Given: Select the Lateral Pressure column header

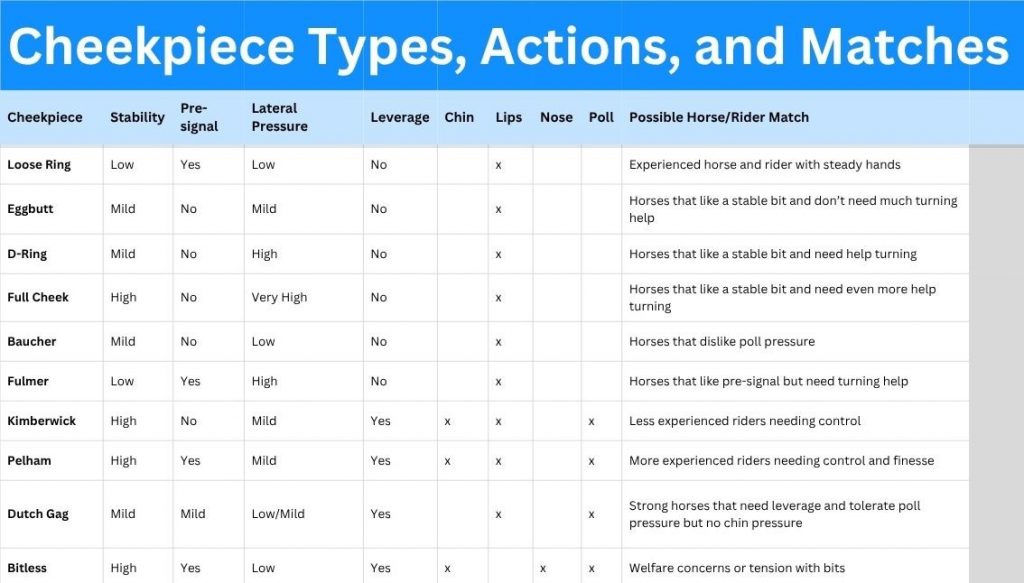Looking at the screenshot, I should pos(280,117).
